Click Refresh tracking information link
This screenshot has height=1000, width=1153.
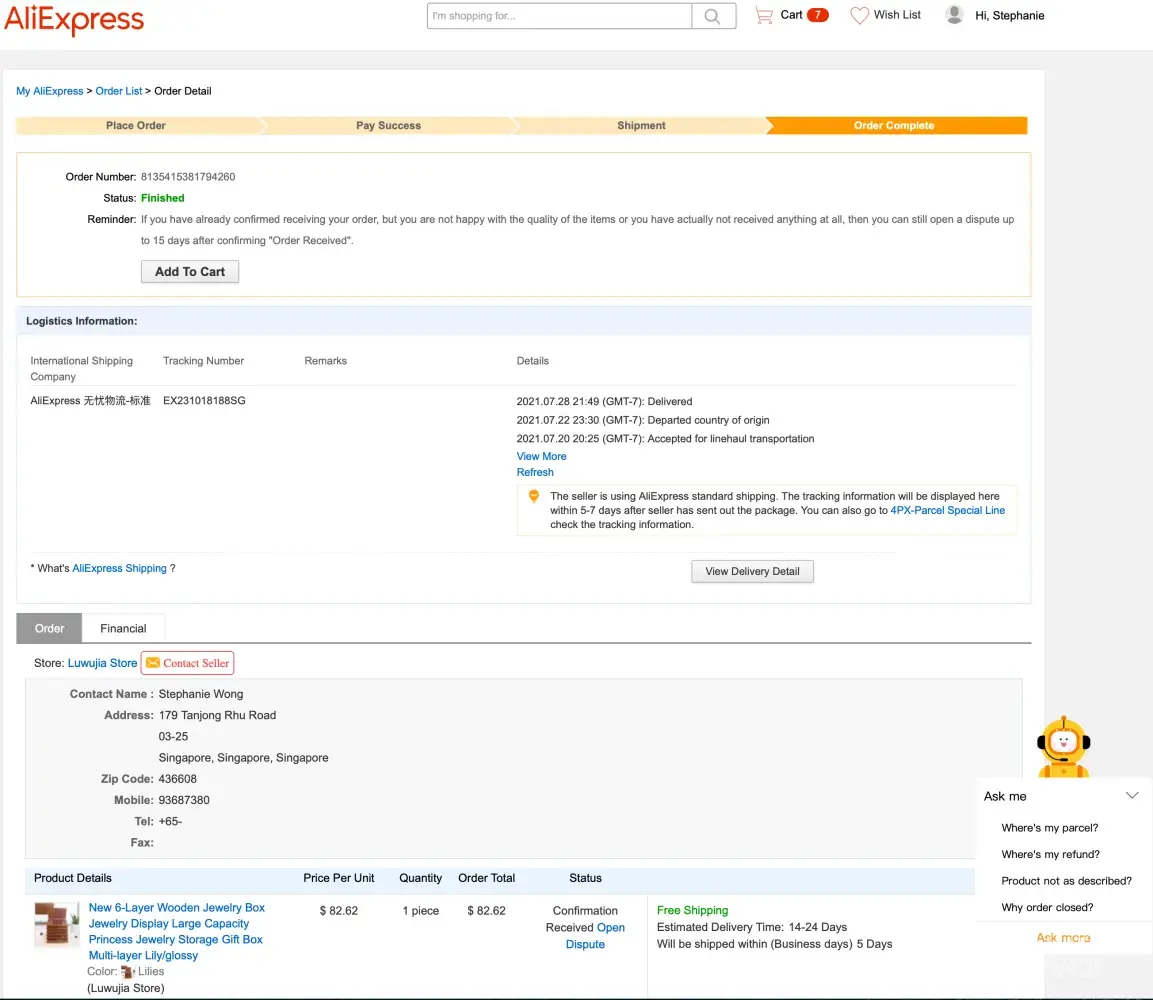point(535,472)
